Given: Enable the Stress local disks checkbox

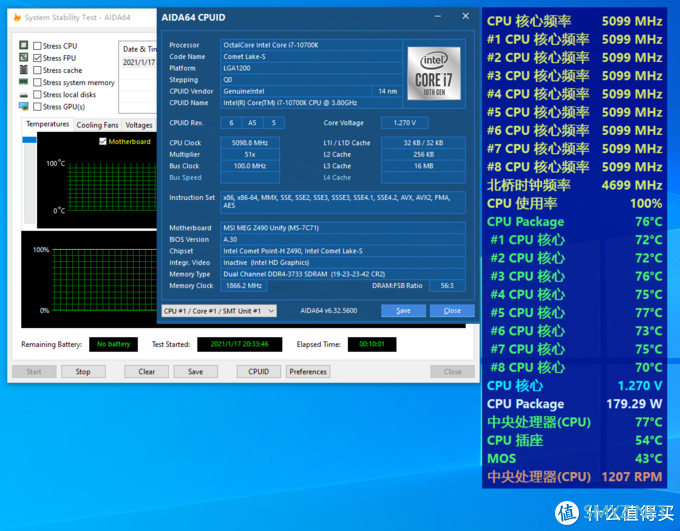Looking at the screenshot, I should (37, 94).
